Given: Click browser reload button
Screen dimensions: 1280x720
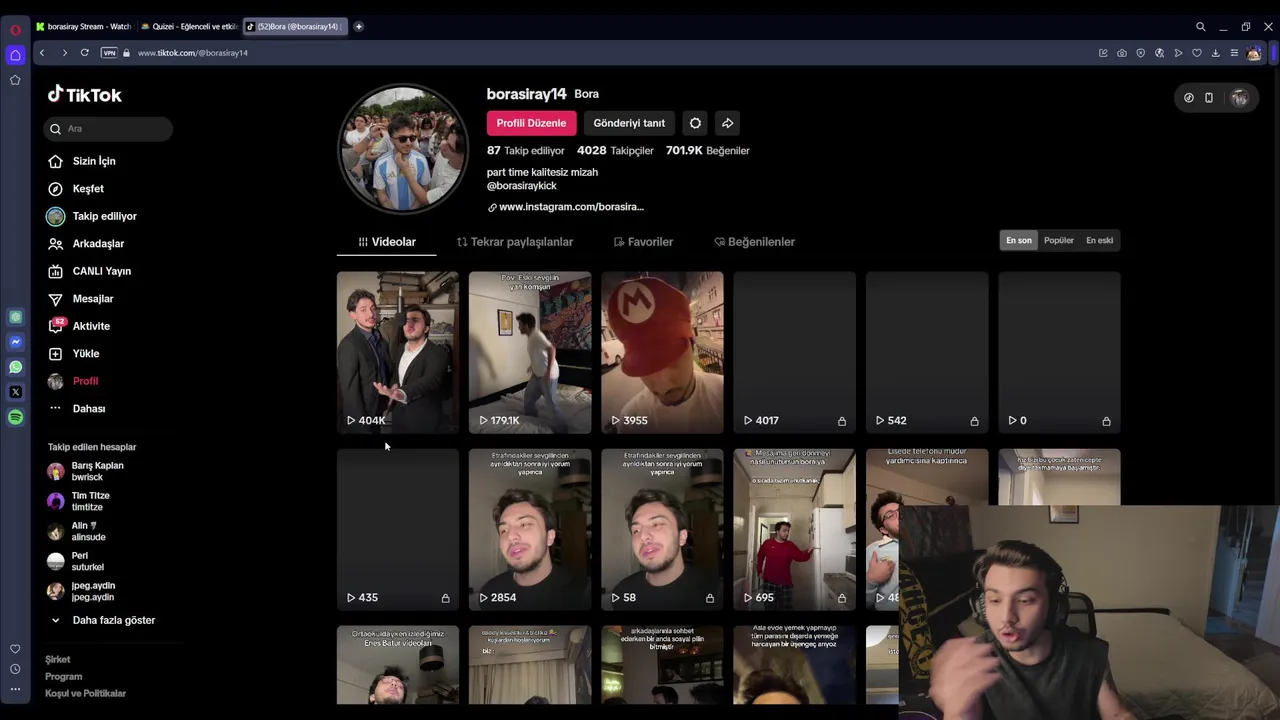Looking at the screenshot, I should click(x=85, y=53).
